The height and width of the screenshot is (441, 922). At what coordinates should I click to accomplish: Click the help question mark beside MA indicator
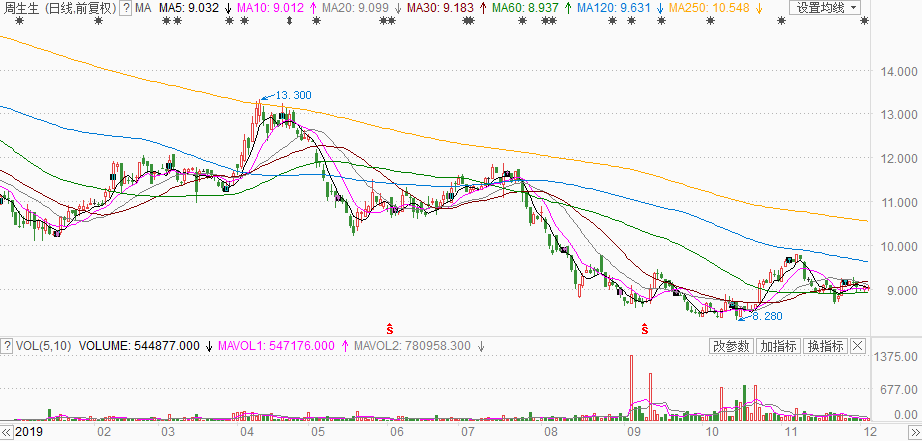coord(125,8)
